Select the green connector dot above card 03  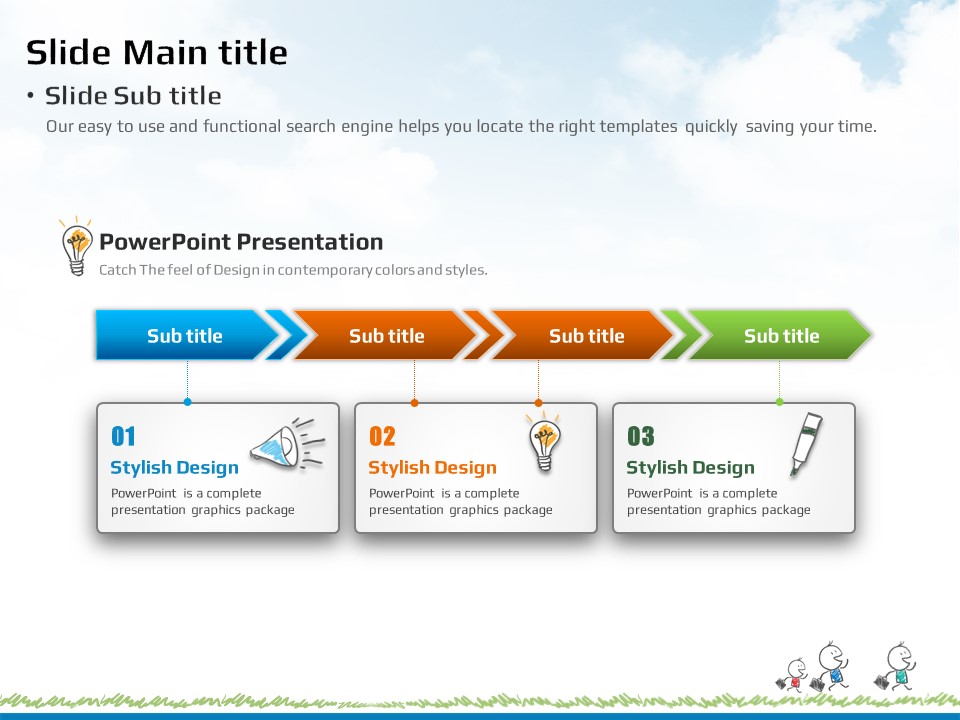tap(780, 402)
